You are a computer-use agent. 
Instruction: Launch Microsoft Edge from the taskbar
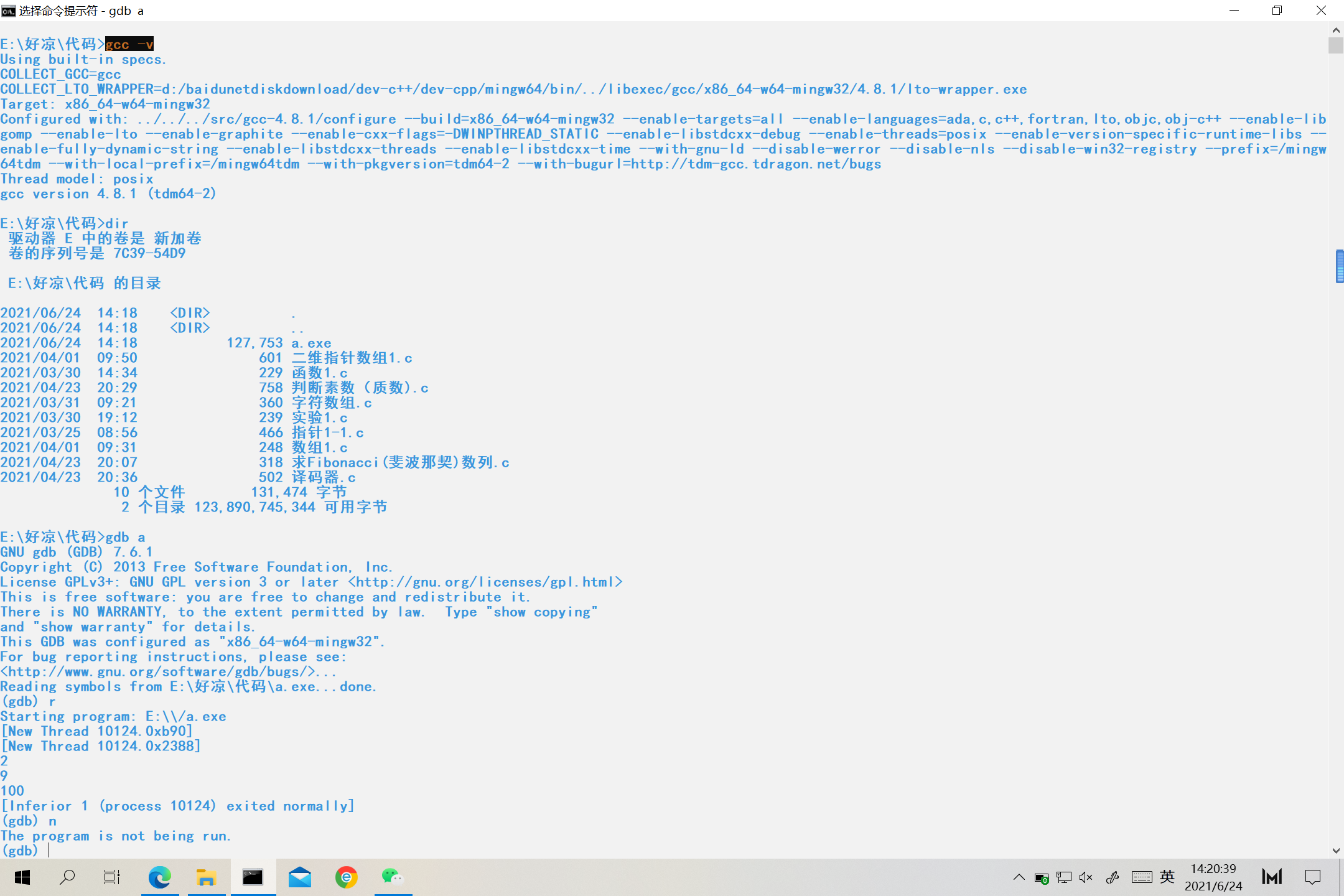point(160,877)
